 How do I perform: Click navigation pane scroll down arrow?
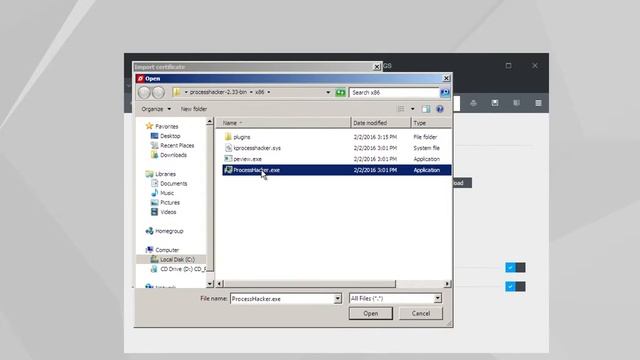click(210, 284)
